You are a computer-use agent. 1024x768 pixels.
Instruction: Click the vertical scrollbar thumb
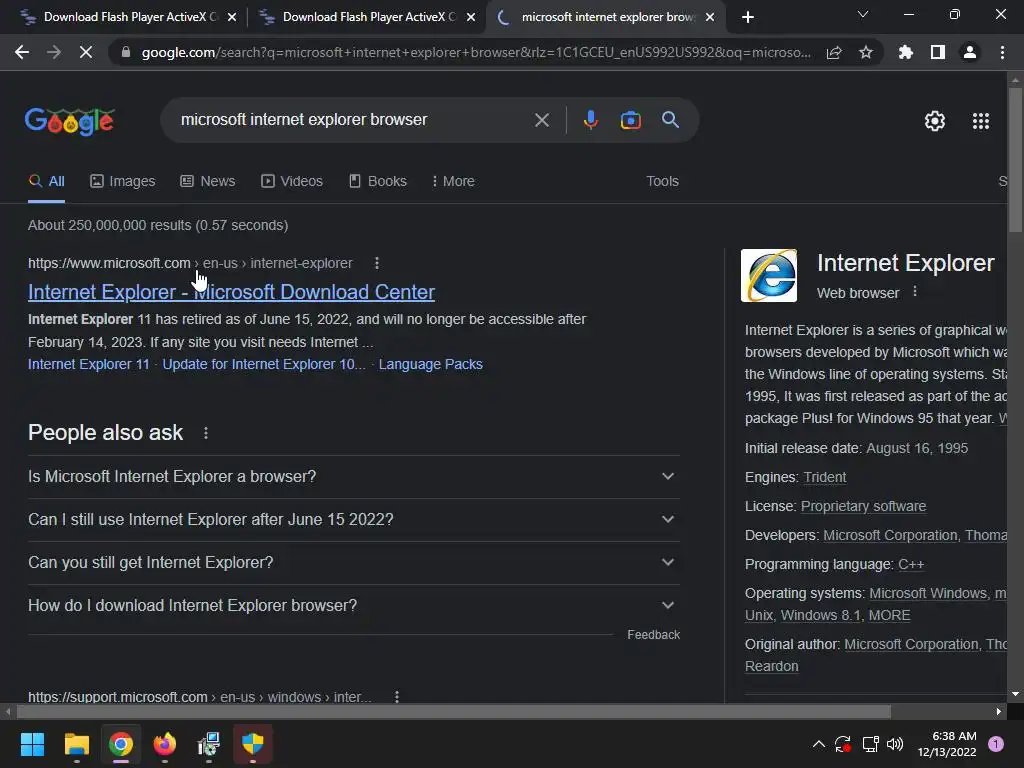1015,160
